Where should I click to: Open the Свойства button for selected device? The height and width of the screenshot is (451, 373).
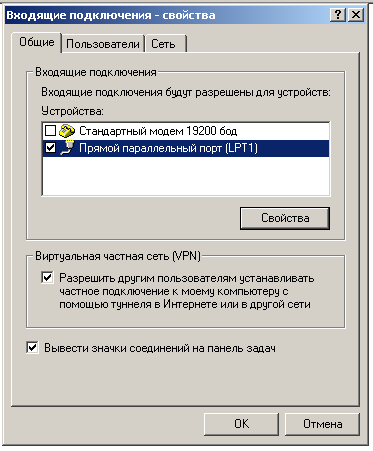pyautogui.click(x=285, y=218)
